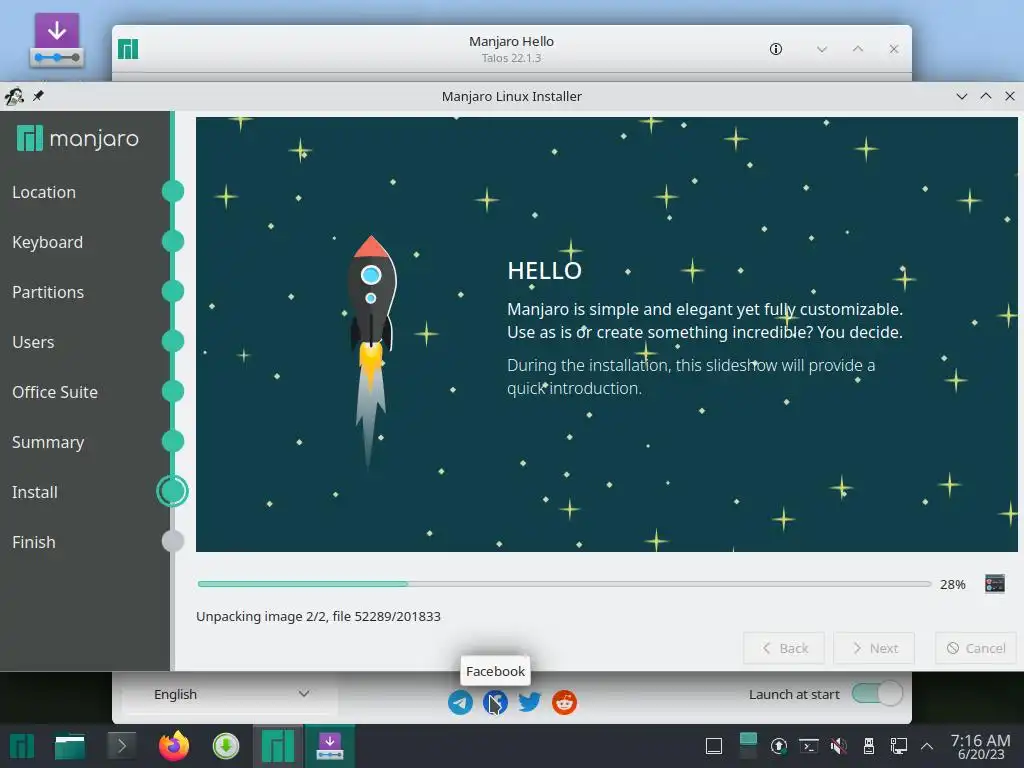Click the HELLO slideshow heading

click(545, 270)
